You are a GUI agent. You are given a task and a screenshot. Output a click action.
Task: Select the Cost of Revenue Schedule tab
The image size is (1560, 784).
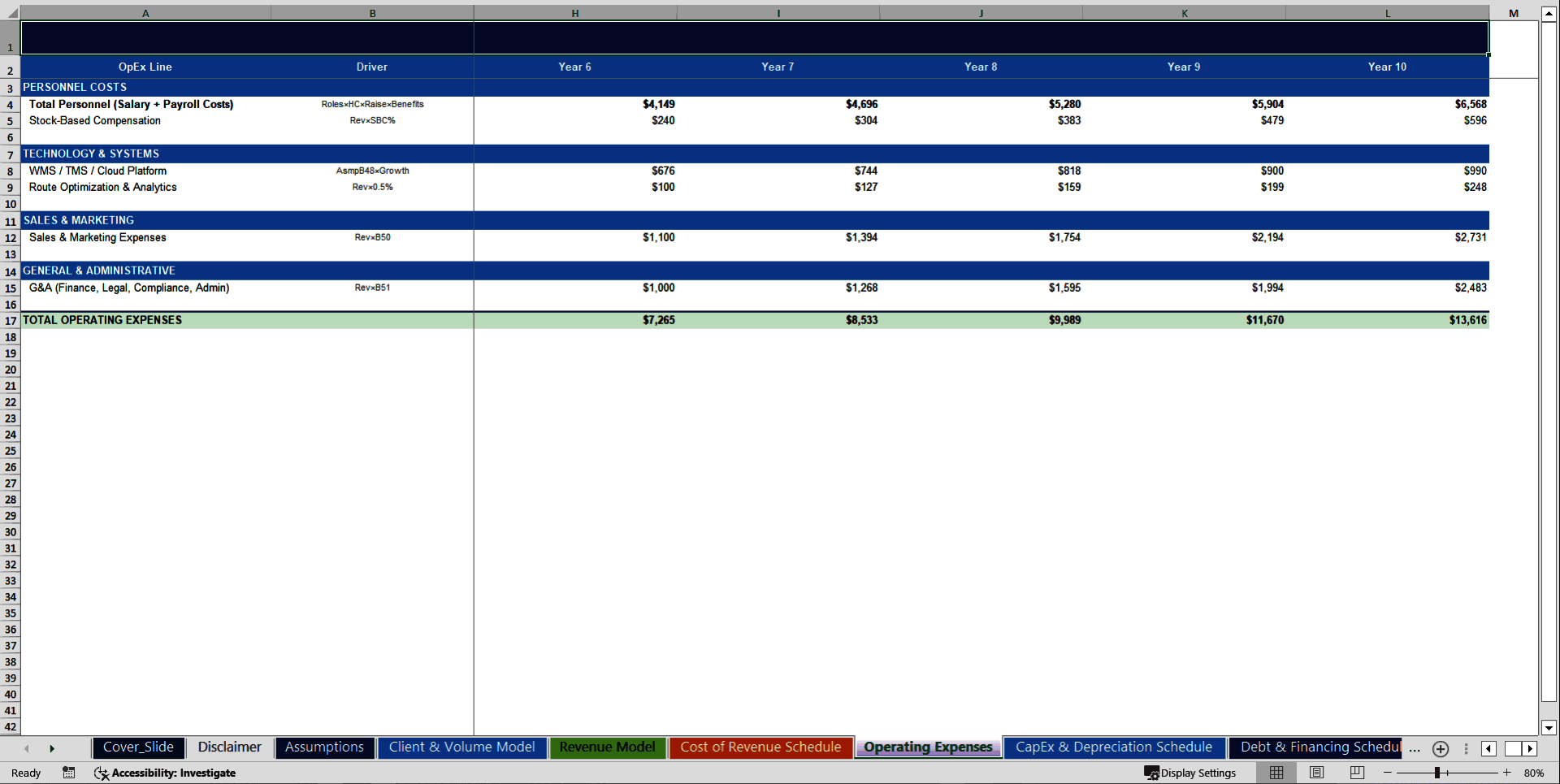760,747
